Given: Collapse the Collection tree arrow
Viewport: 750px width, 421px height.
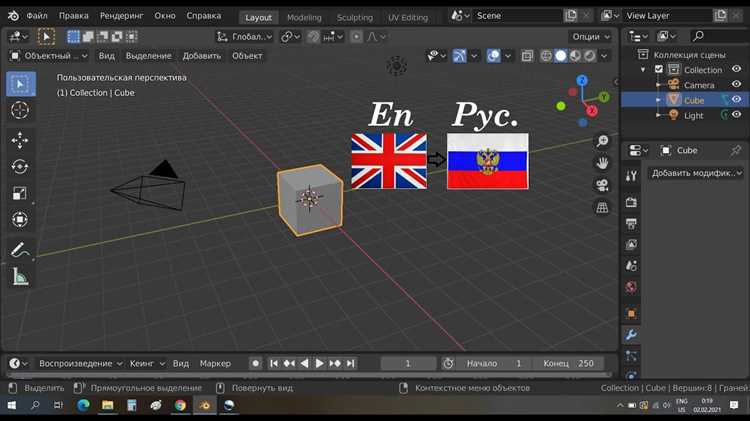Looking at the screenshot, I should (x=643, y=70).
